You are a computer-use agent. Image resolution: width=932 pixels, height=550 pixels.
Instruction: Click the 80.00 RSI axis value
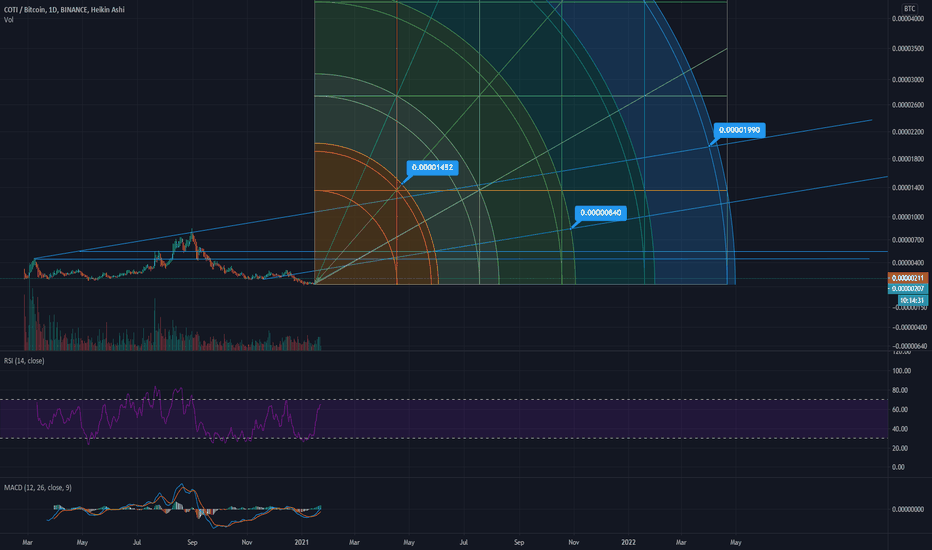click(900, 391)
